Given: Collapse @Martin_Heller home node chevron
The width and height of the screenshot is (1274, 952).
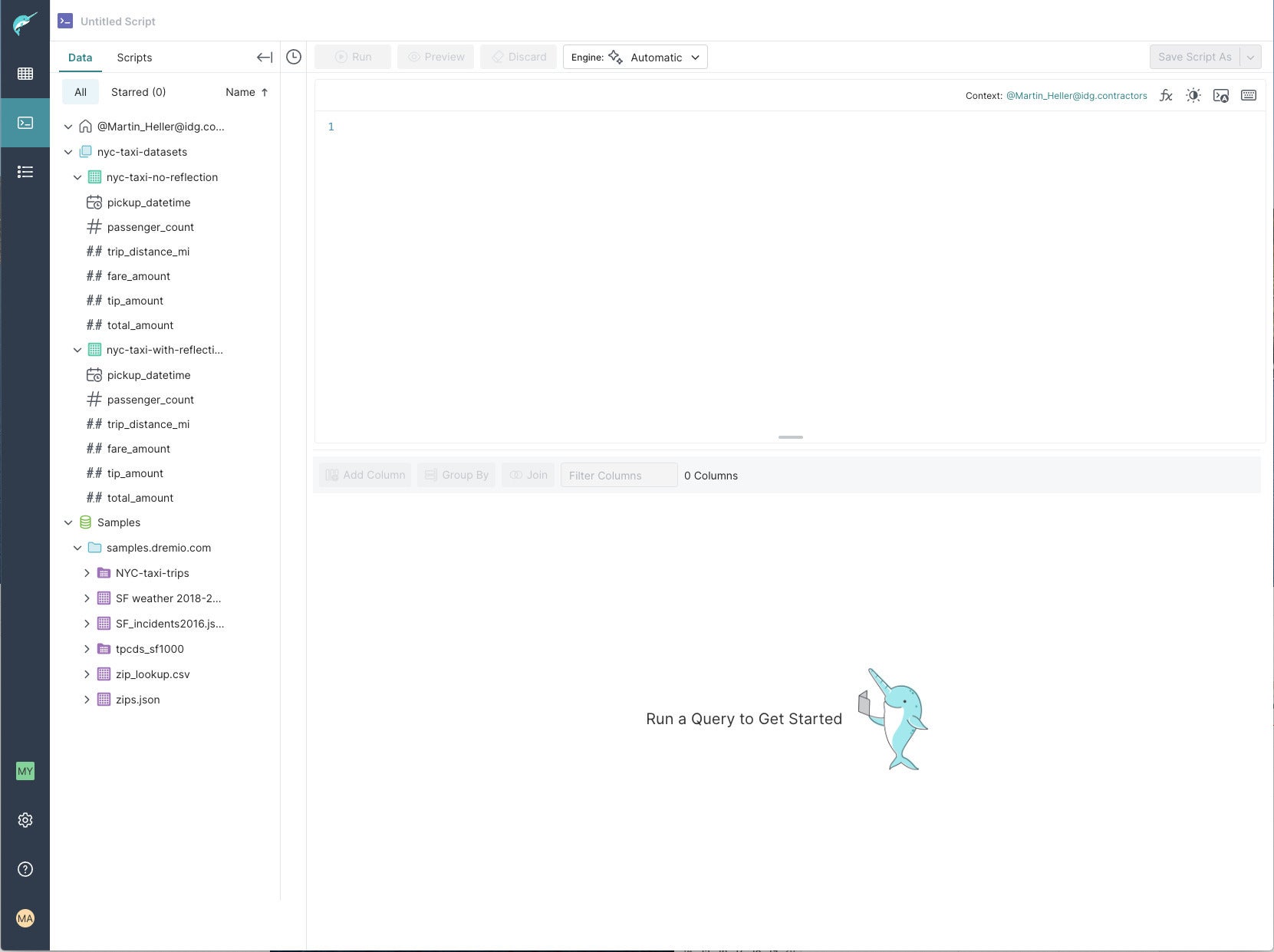Looking at the screenshot, I should click(68, 127).
